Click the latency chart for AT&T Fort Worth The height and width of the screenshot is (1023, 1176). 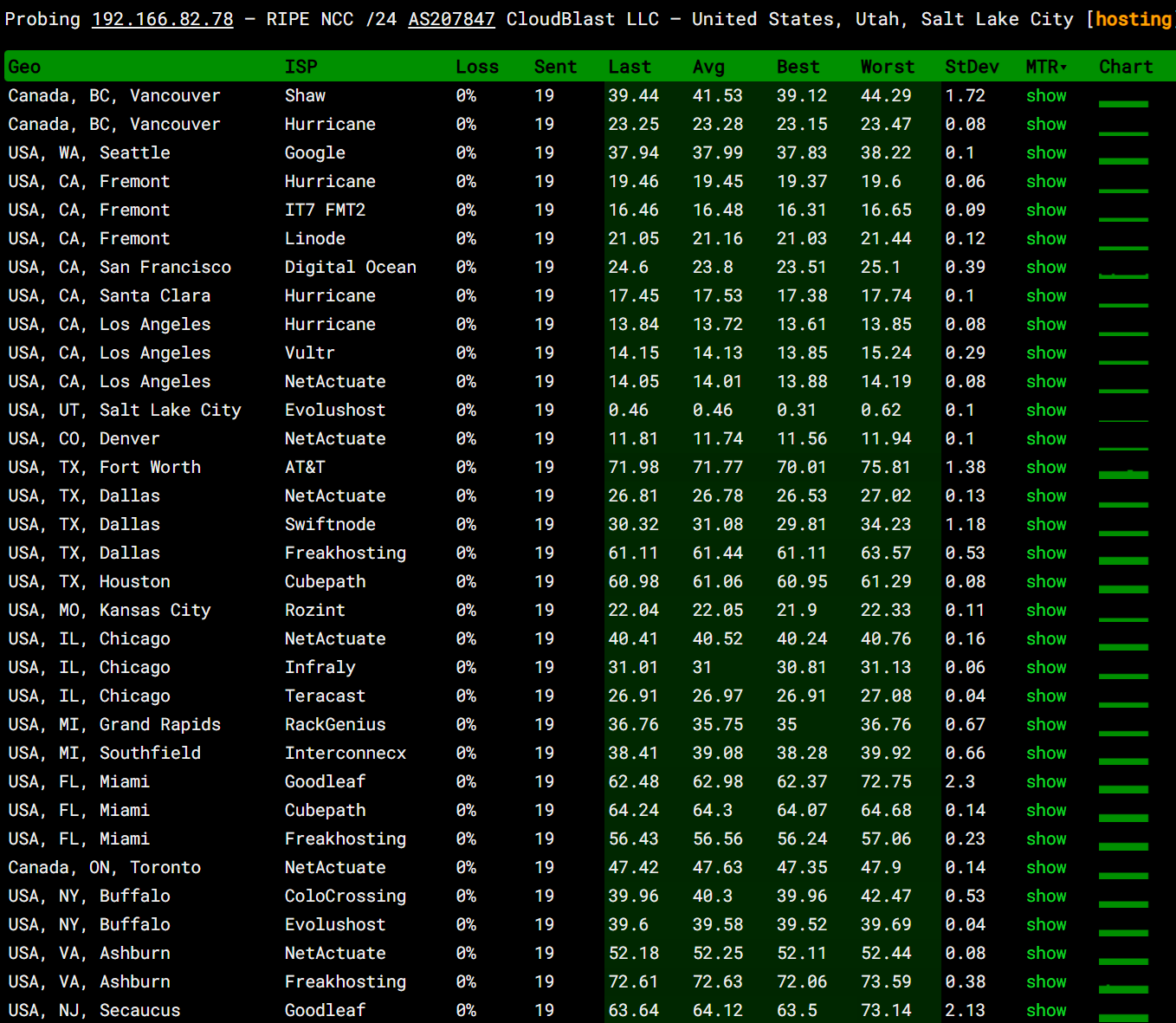coord(1123,473)
